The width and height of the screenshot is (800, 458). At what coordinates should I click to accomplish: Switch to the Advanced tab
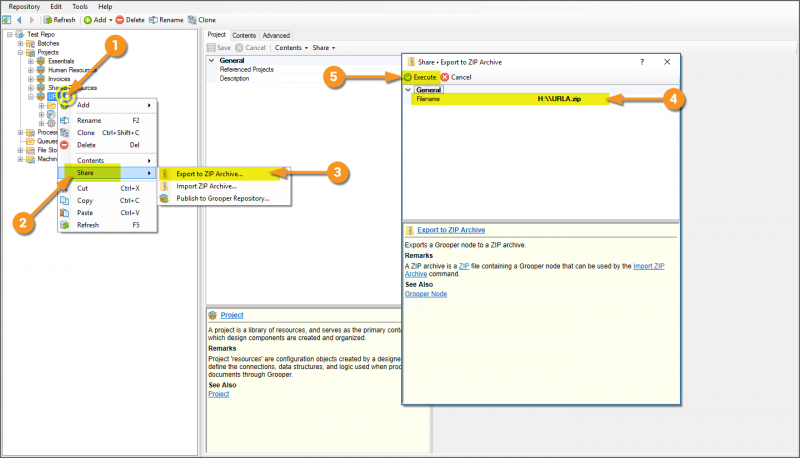[x=276, y=35]
